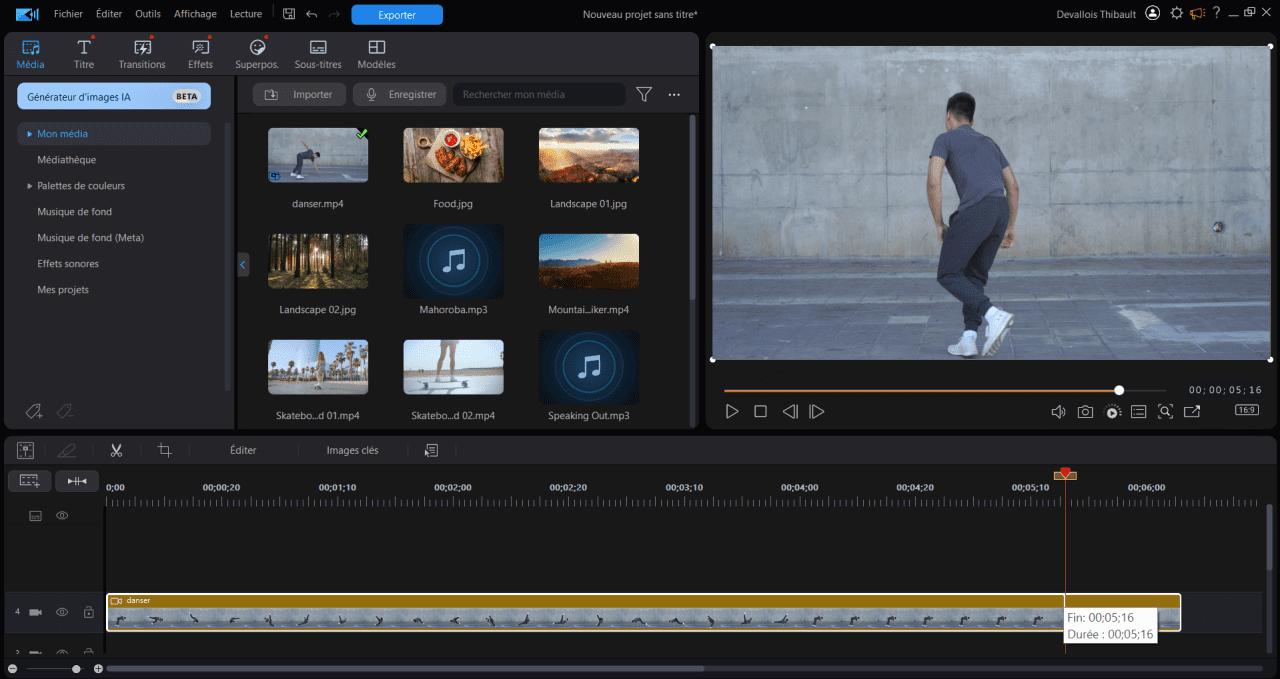
Task: Toggle the eye icon on subtitle track
Action: (62, 515)
